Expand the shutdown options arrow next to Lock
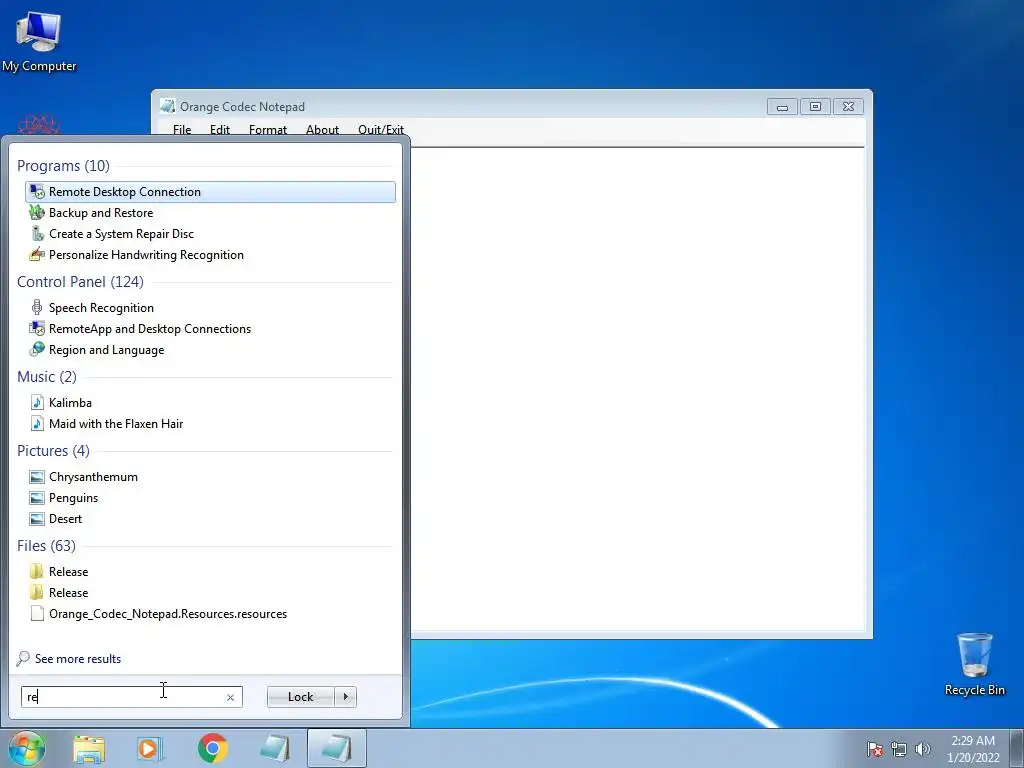This screenshot has width=1024, height=768. pyautogui.click(x=345, y=697)
